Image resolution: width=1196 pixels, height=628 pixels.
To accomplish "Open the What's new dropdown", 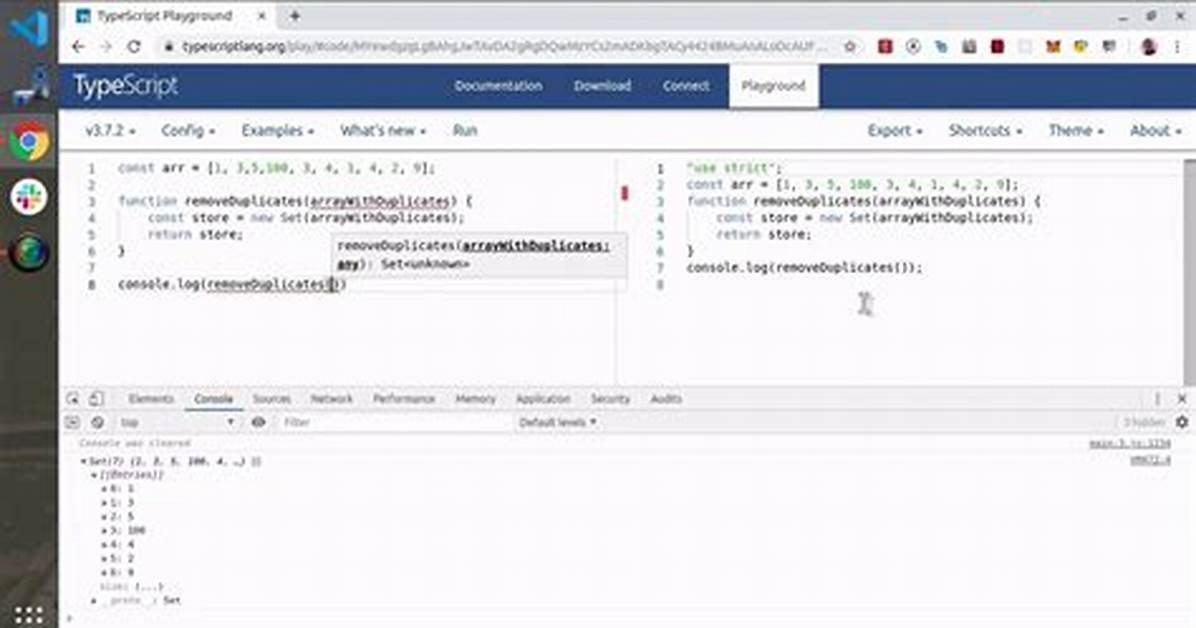I will pyautogui.click(x=383, y=130).
